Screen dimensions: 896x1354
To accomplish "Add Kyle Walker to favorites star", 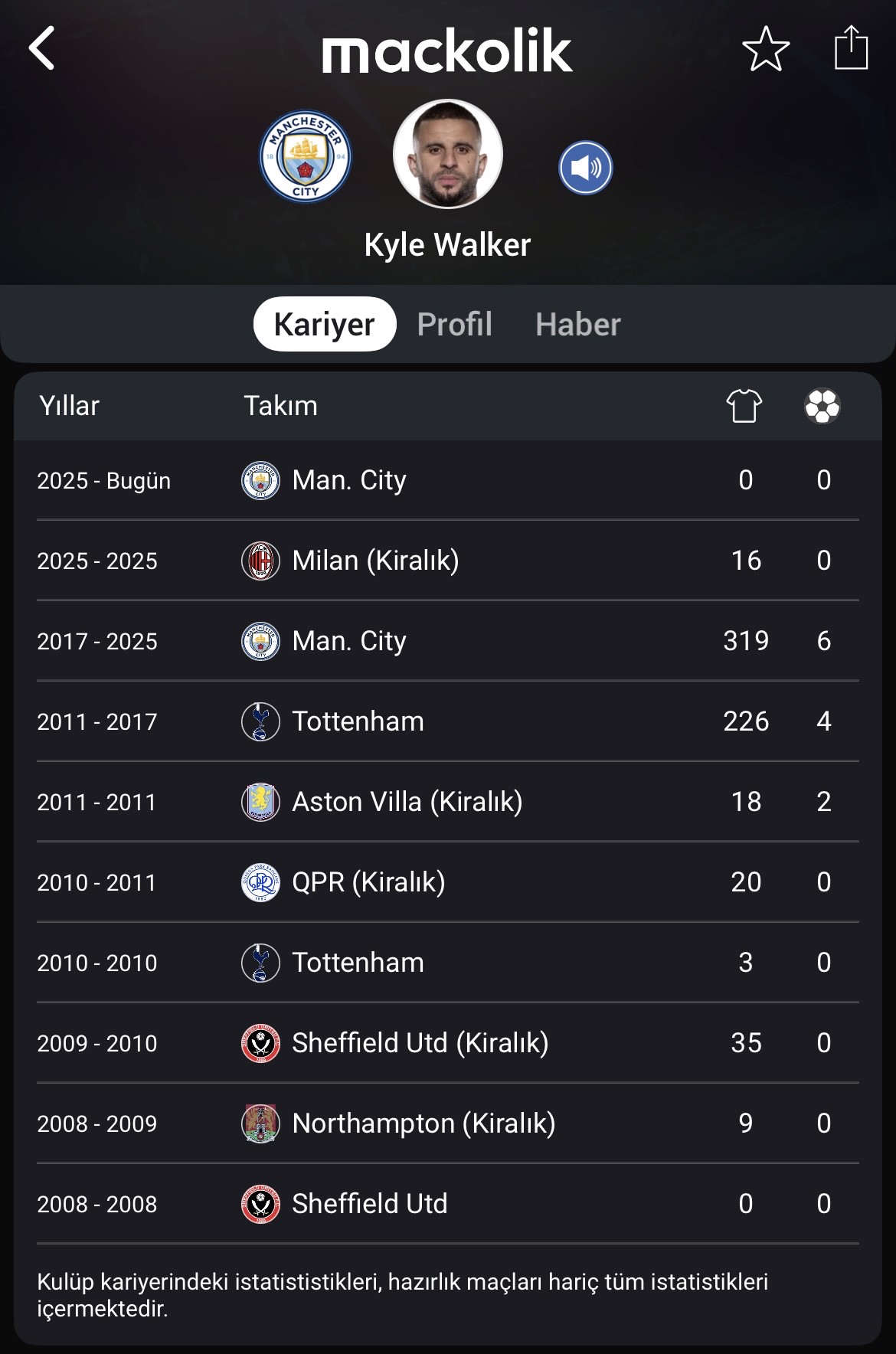I will point(766,49).
